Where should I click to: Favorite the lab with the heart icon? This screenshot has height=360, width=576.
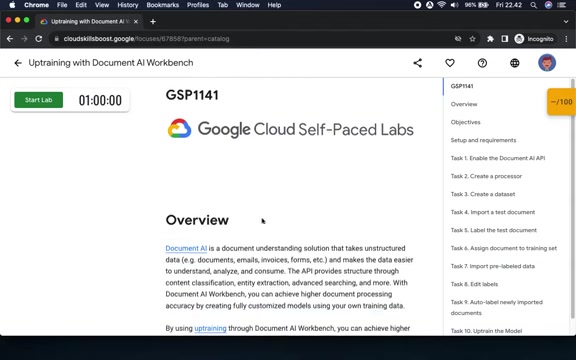[450, 63]
